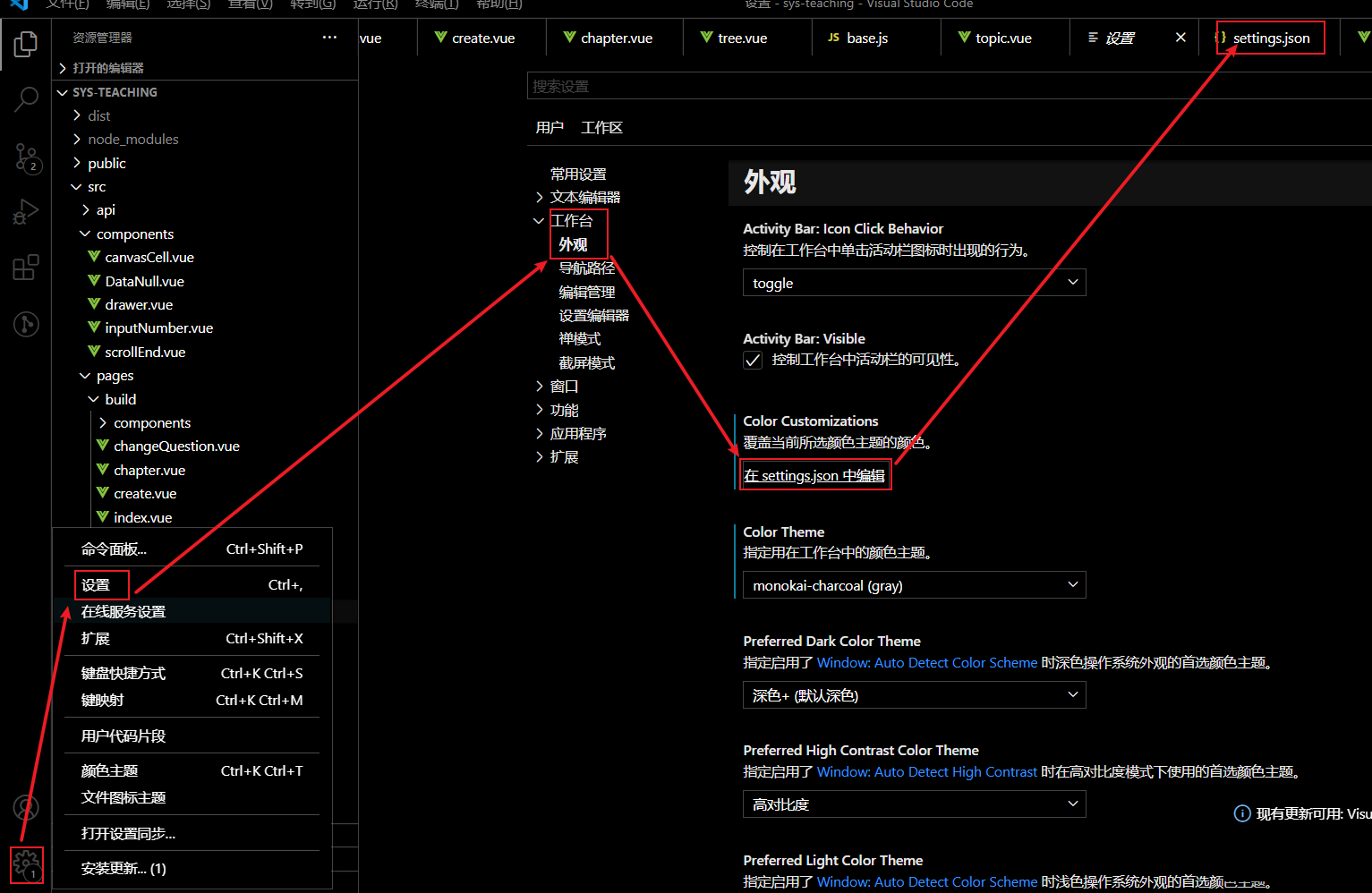Open Auto Detect Color Scheme link under Dark theme
Image resolution: width=1372 pixels, height=893 pixels.
[927, 662]
